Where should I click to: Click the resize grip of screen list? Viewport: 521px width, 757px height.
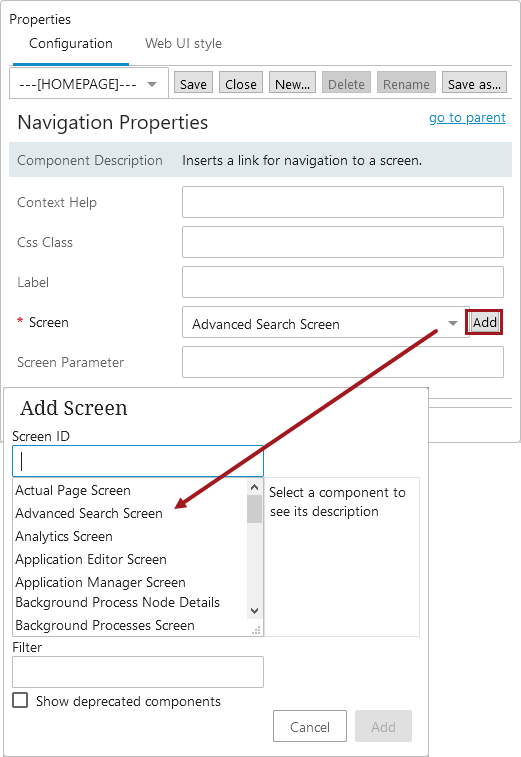[256, 630]
